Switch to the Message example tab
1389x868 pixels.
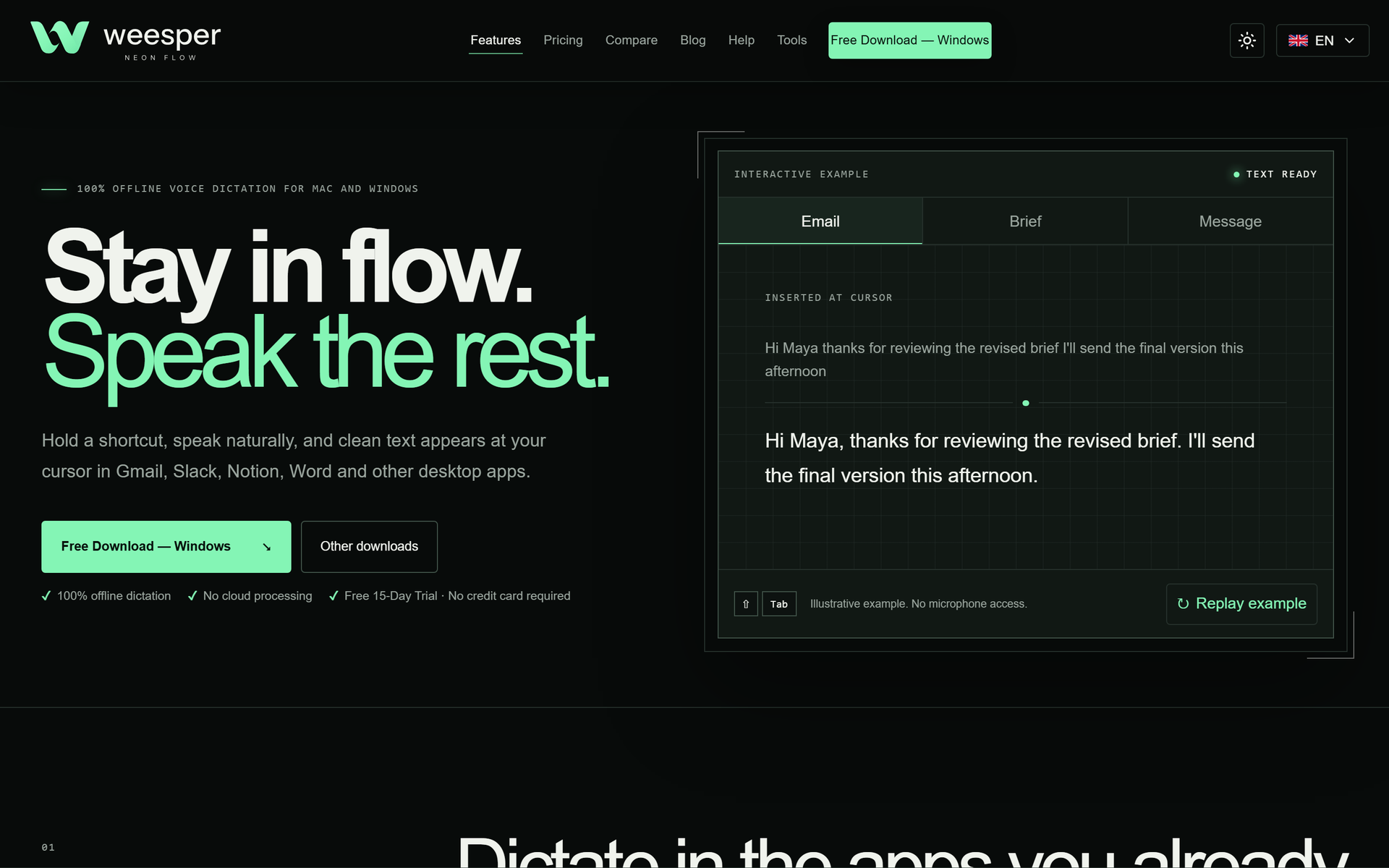[1230, 221]
